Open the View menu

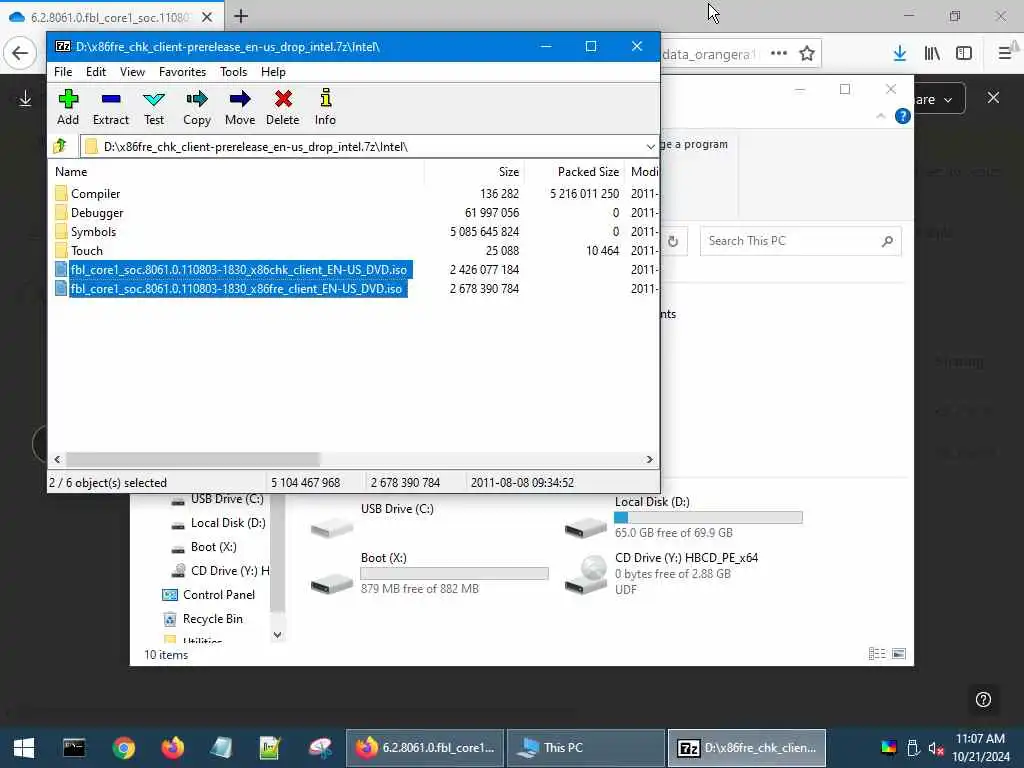point(133,72)
